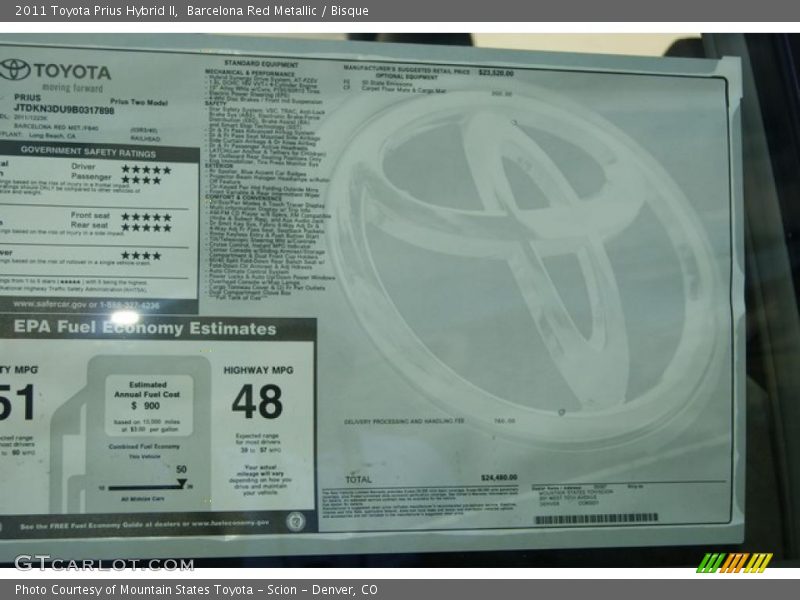Click the "Estimated Annual Fuel Cost" label
This screenshot has height=600, width=800.
[147, 389]
